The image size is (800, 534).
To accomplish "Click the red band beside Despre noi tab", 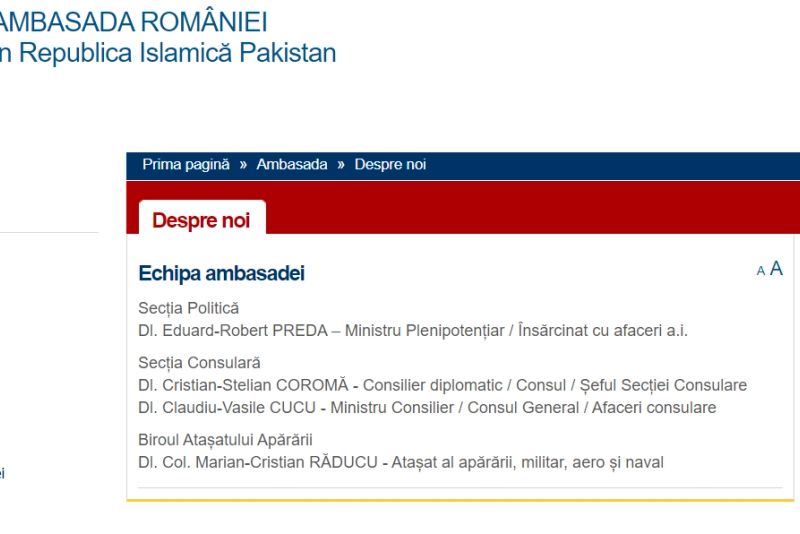I will pyautogui.click(x=533, y=208).
